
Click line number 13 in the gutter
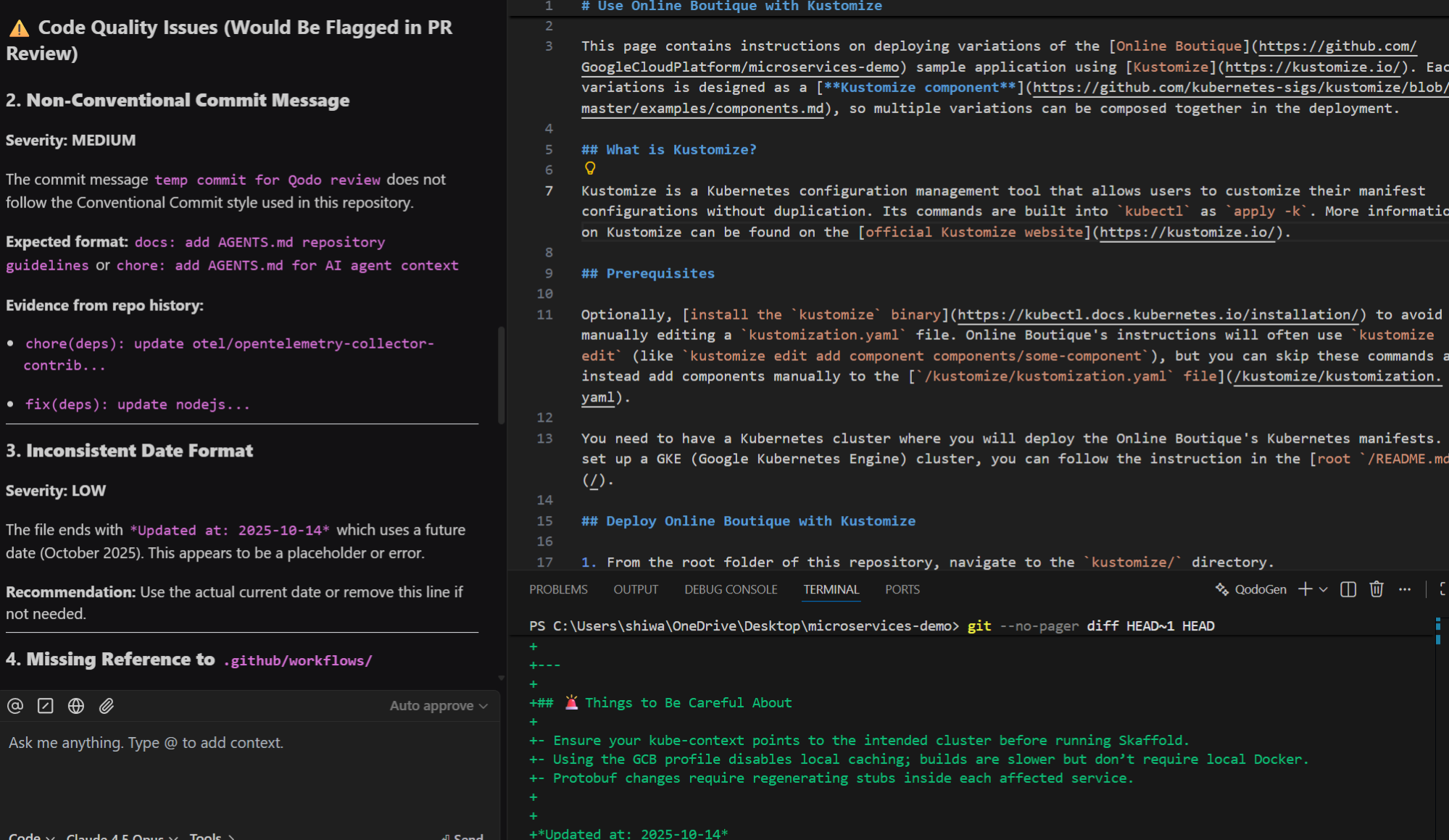tap(544, 439)
